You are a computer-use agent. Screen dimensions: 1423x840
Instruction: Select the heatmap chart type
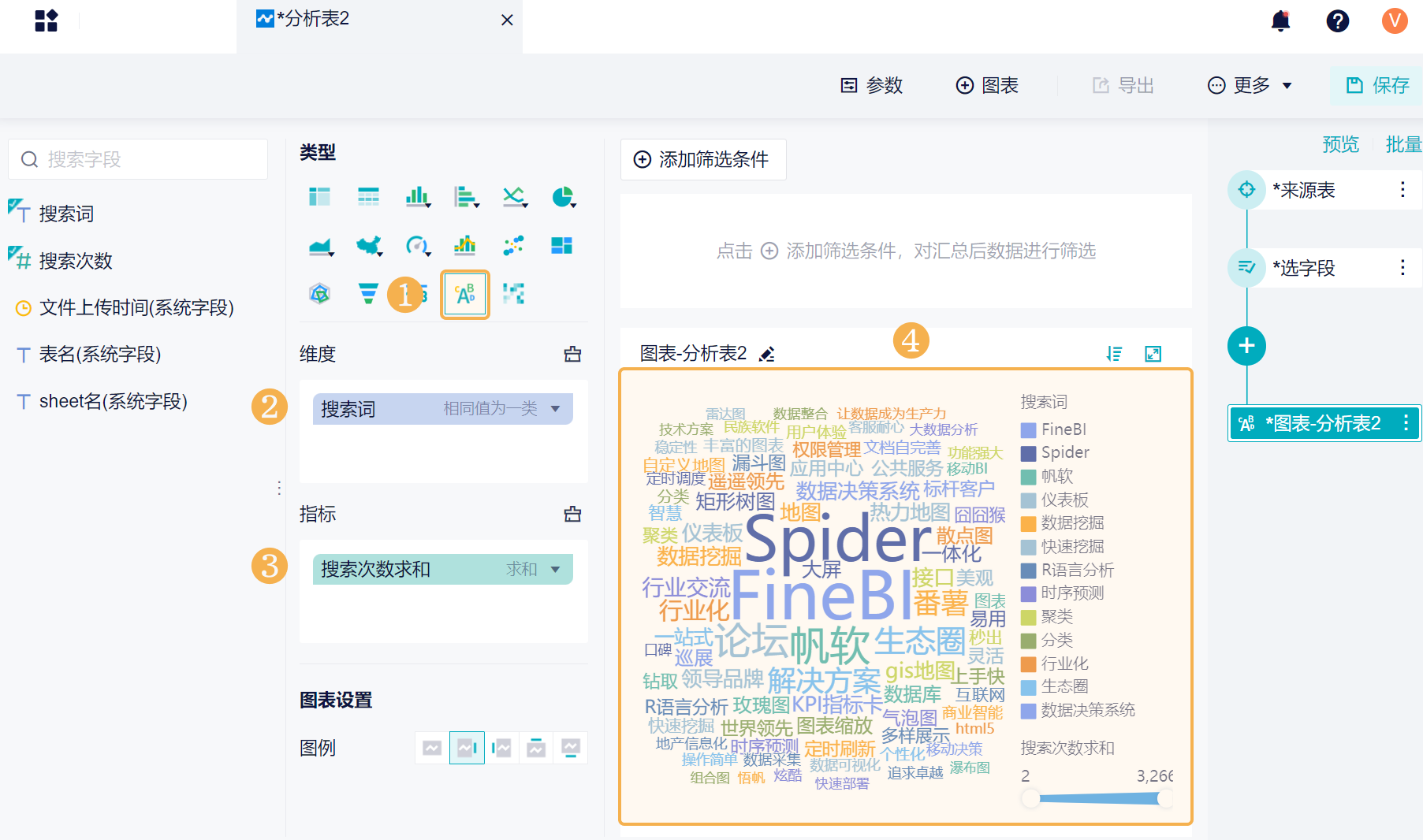[513, 294]
